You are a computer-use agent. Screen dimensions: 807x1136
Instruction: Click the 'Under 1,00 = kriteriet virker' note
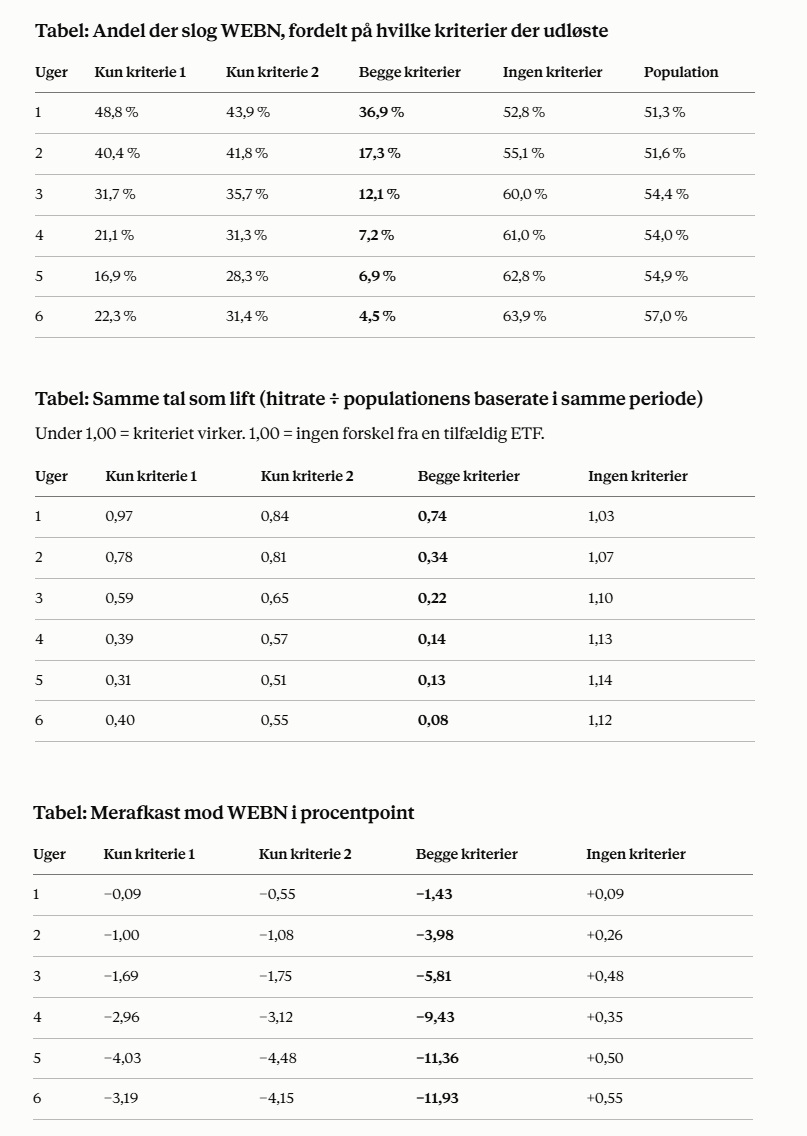tap(290, 434)
